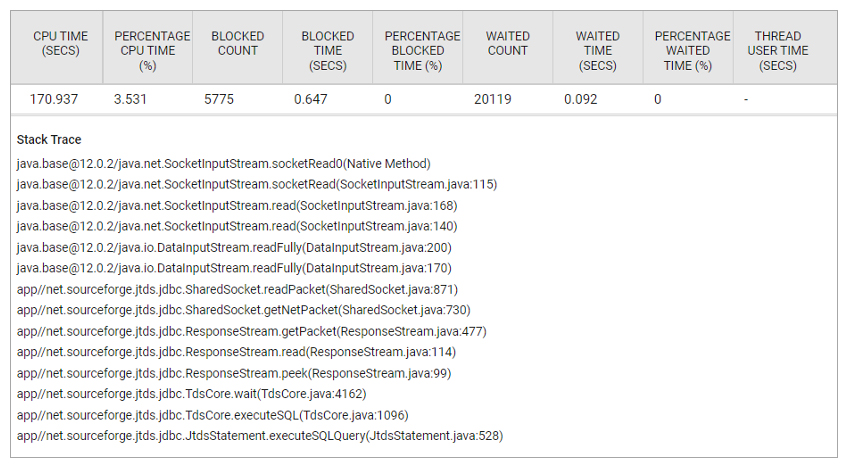
Task: Select the SharedSocket.readPacket stack line
Action: (237, 289)
